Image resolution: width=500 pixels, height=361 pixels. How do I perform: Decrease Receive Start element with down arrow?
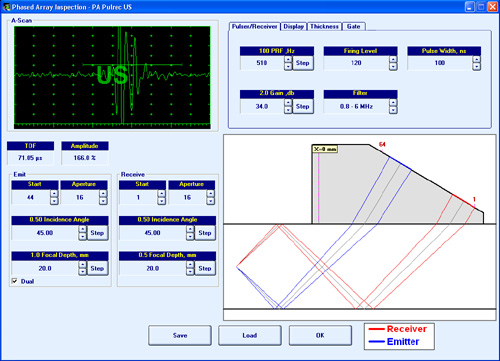click(x=162, y=201)
